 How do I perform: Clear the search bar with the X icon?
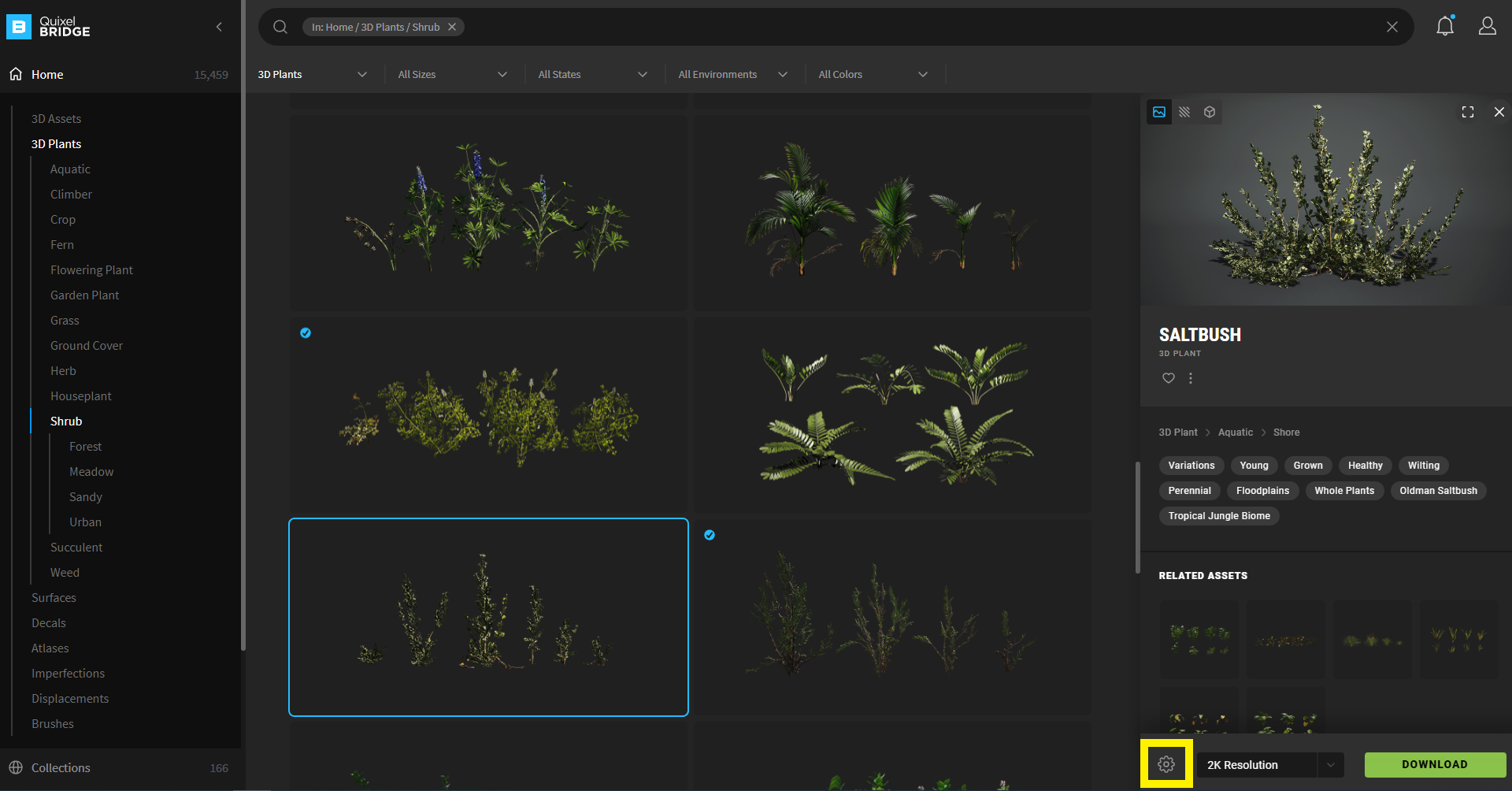point(1392,27)
